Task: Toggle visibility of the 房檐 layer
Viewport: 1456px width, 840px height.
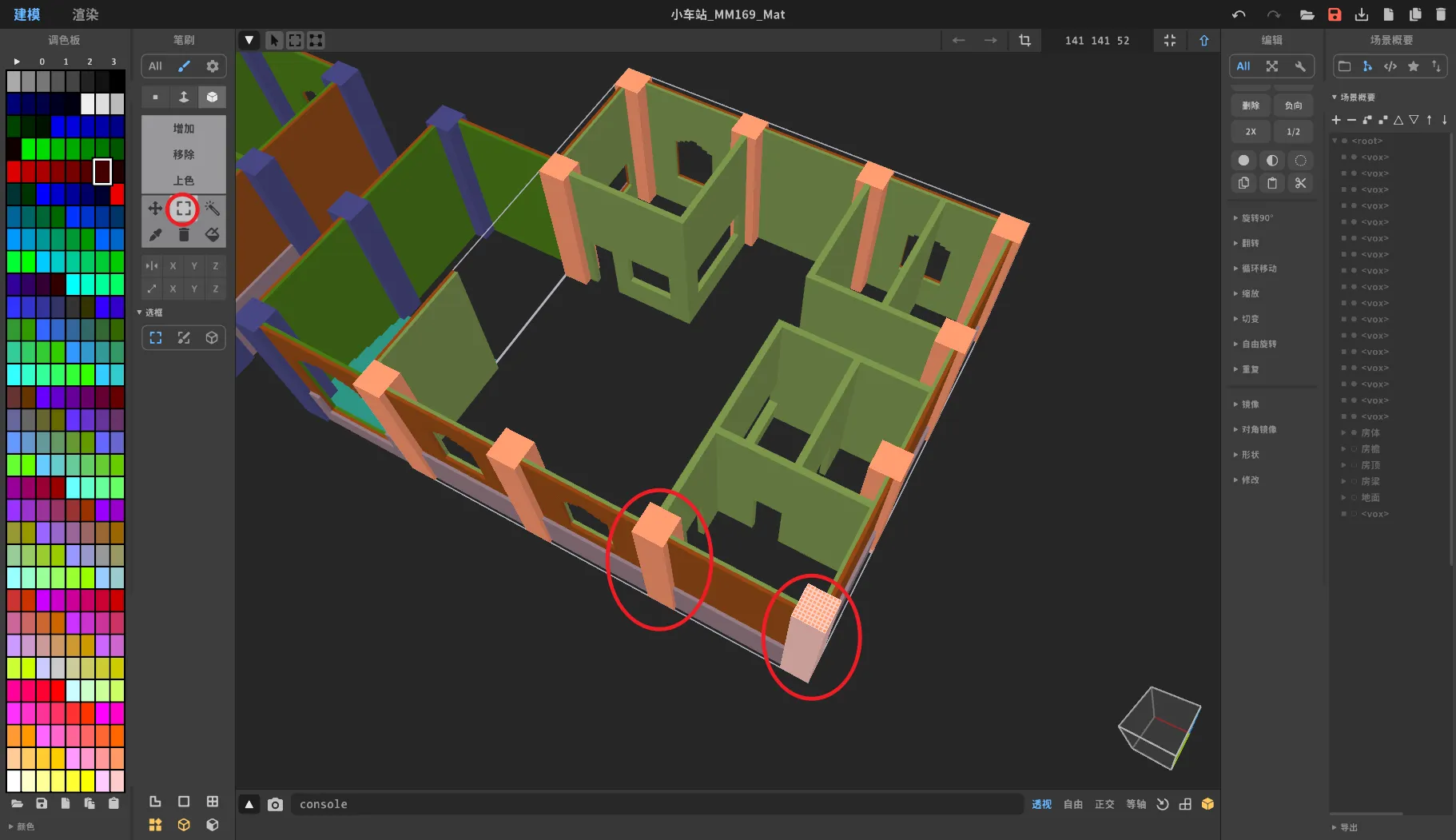Action: pyautogui.click(x=1354, y=449)
